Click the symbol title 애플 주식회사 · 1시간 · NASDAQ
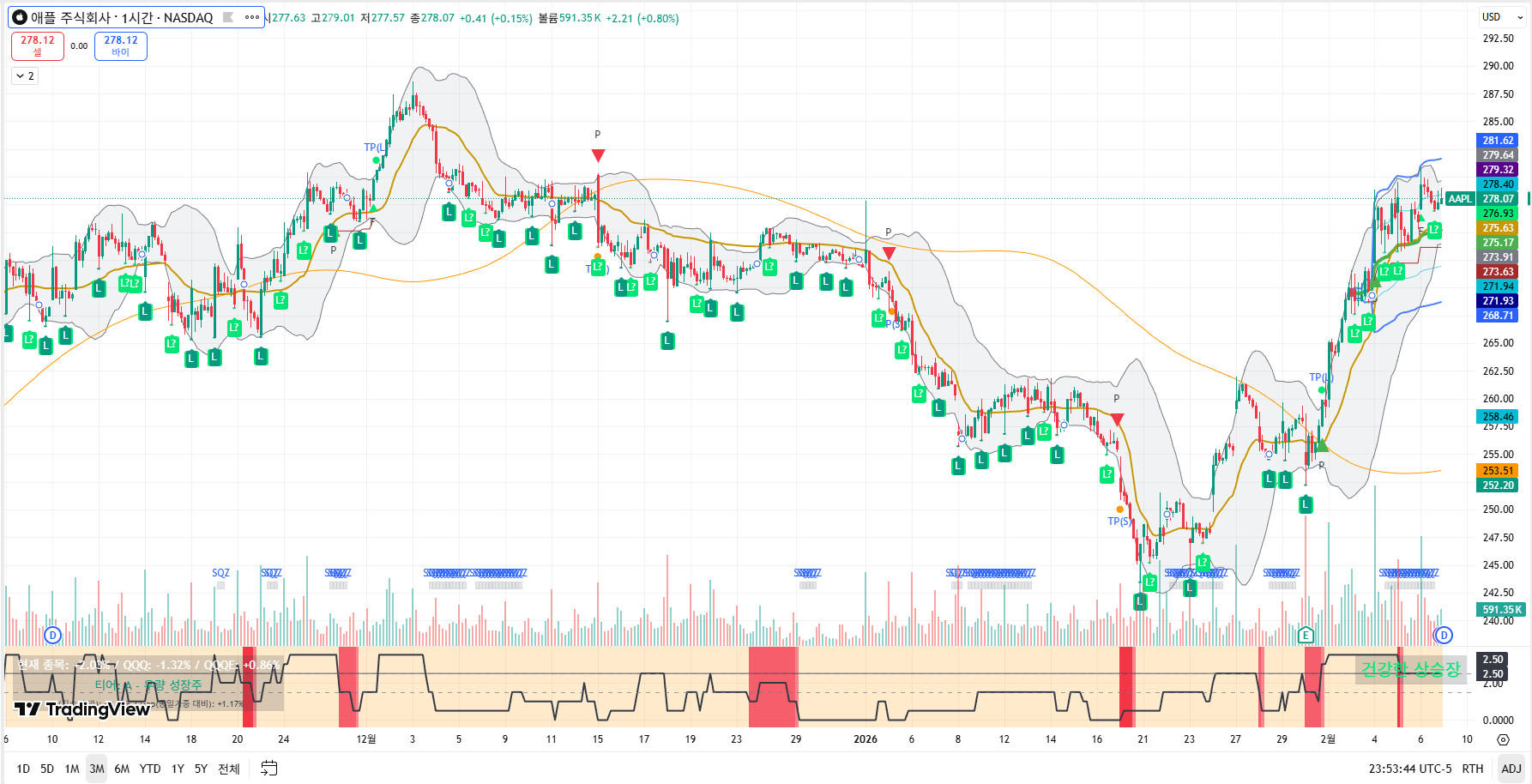This screenshot has width=1532, height=784. coord(122,17)
